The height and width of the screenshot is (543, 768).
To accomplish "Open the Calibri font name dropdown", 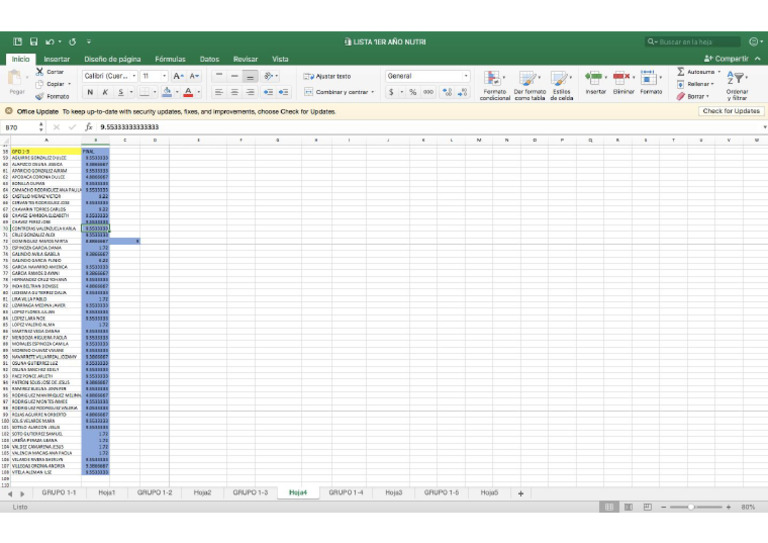I will click(x=108, y=76).
